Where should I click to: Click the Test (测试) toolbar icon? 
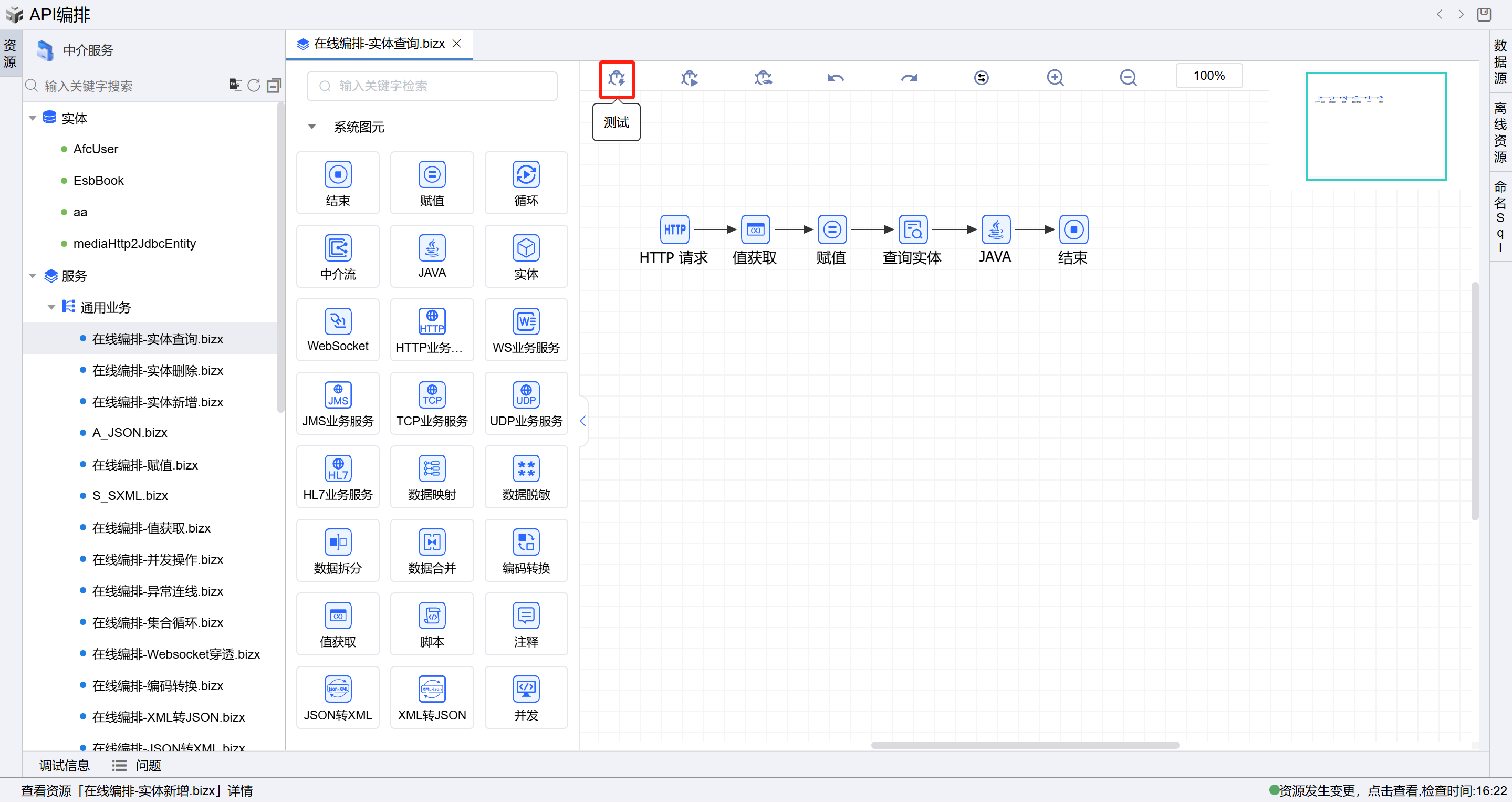point(617,78)
